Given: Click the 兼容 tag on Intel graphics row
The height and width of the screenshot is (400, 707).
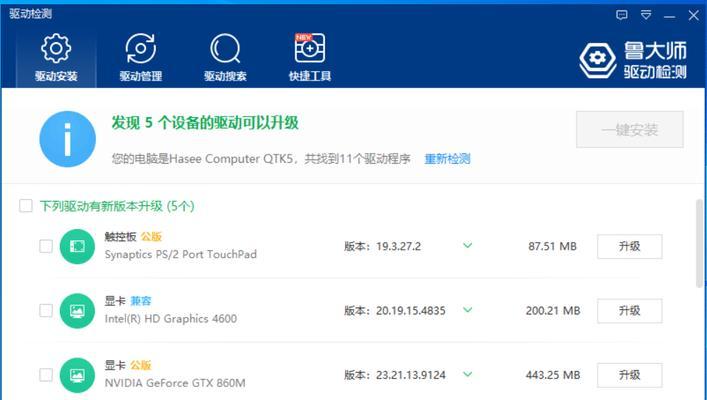Looking at the screenshot, I should coord(141,301).
